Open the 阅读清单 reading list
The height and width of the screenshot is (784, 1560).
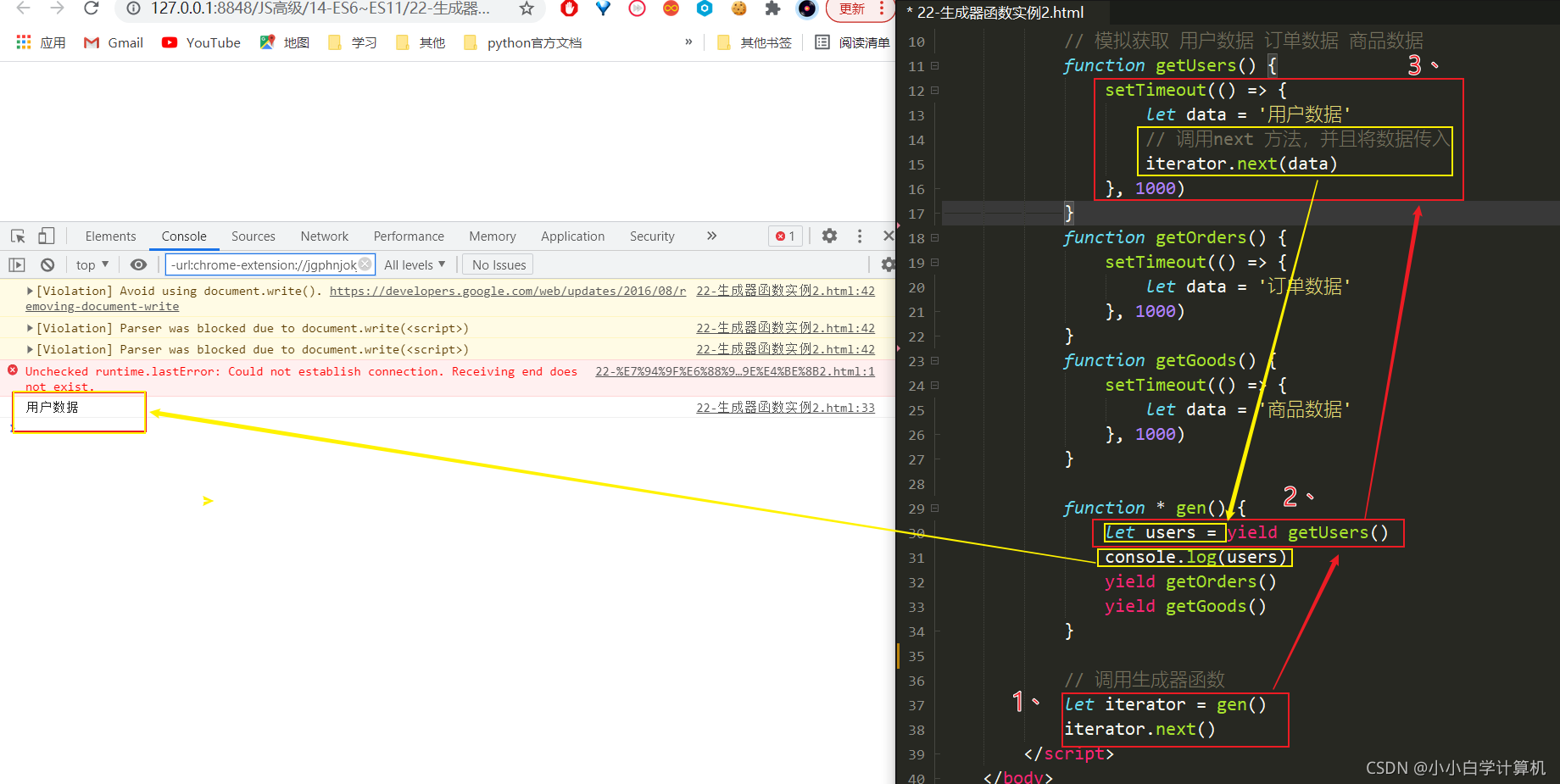pos(852,42)
